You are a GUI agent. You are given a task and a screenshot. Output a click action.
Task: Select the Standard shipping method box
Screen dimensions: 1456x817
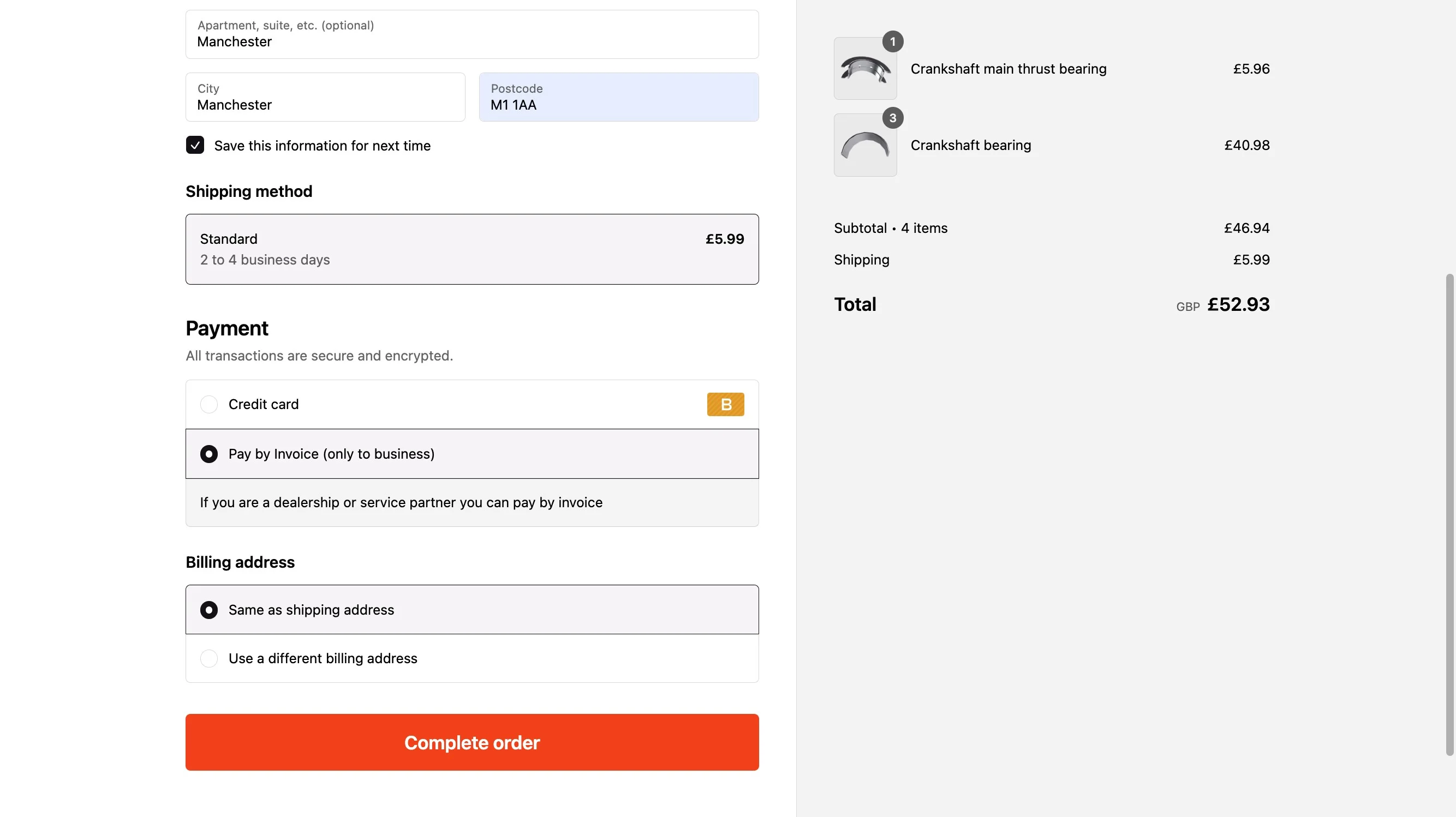coord(472,249)
